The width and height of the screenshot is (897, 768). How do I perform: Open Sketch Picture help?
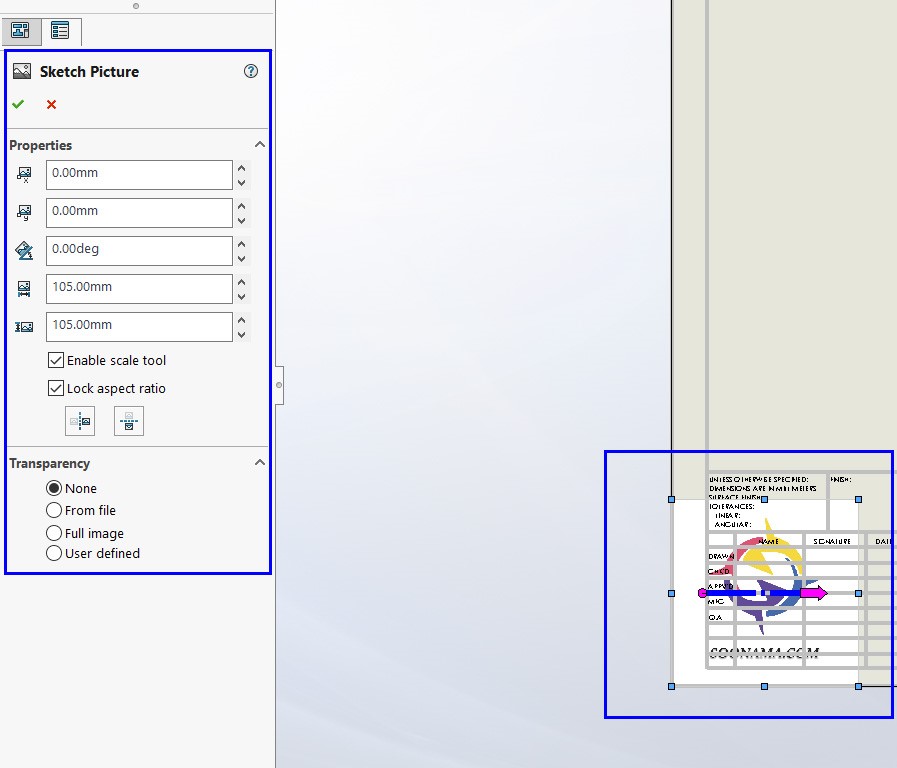click(x=251, y=71)
